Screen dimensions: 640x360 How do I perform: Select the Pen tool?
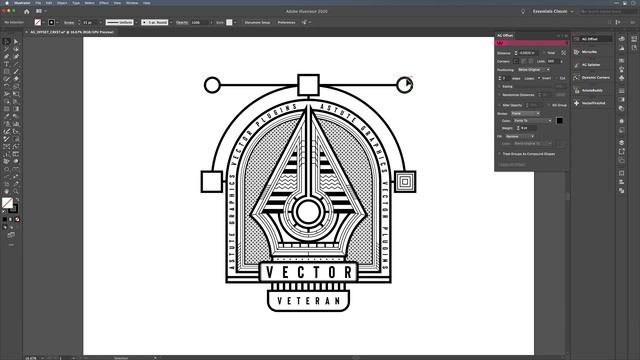click(x=6, y=56)
